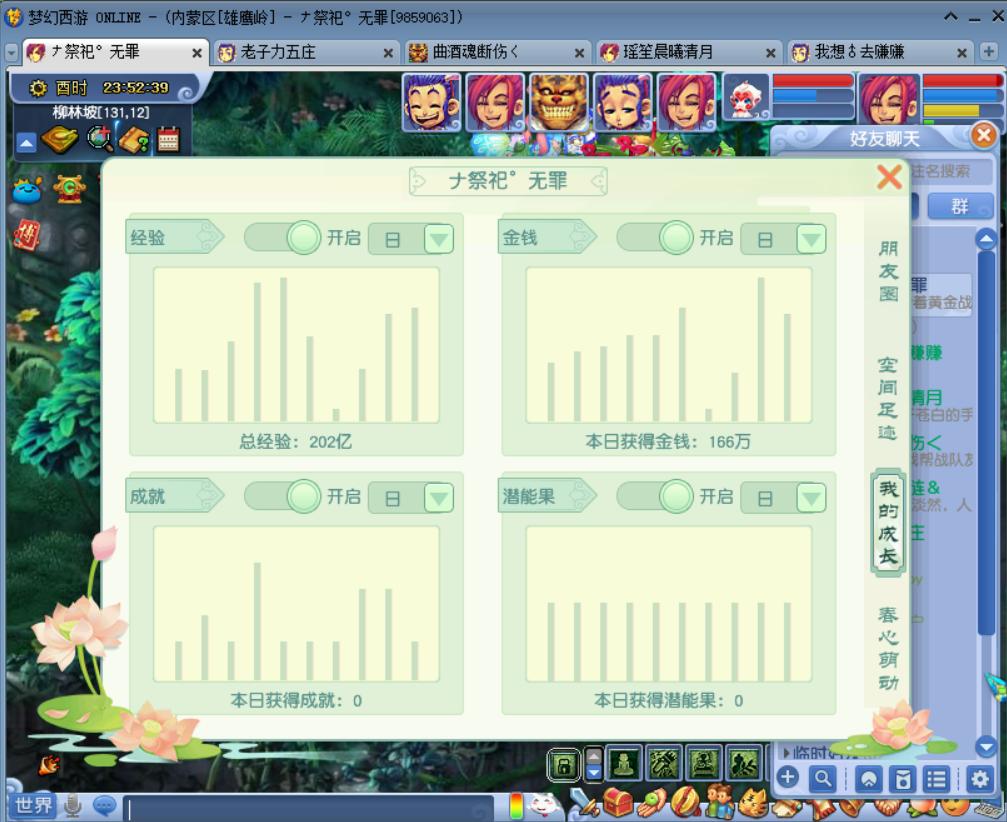This screenshot has width=1007, height=822.
Task: Open the golden lantern shop icon
Action: click(x=69, y=189)
